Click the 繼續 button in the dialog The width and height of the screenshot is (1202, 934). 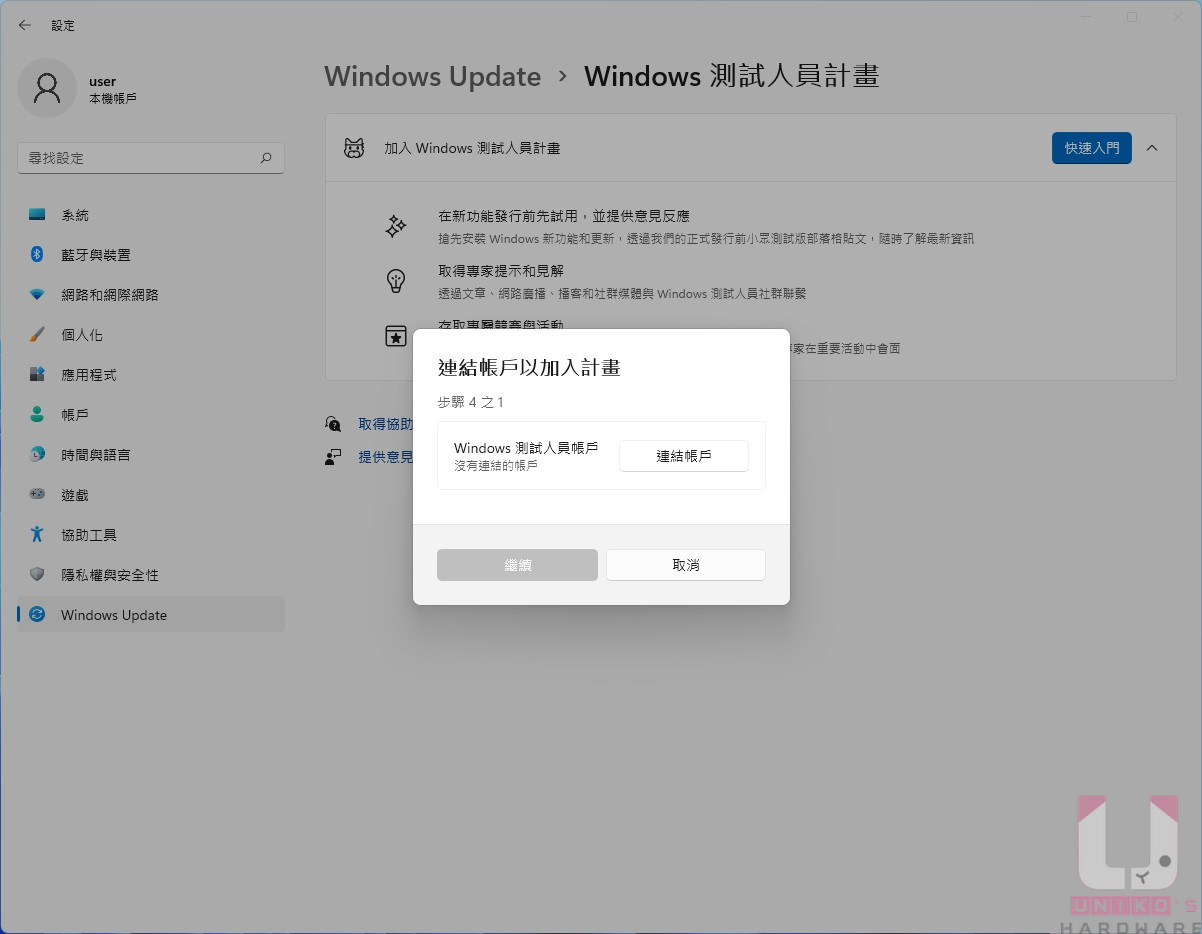518,565
